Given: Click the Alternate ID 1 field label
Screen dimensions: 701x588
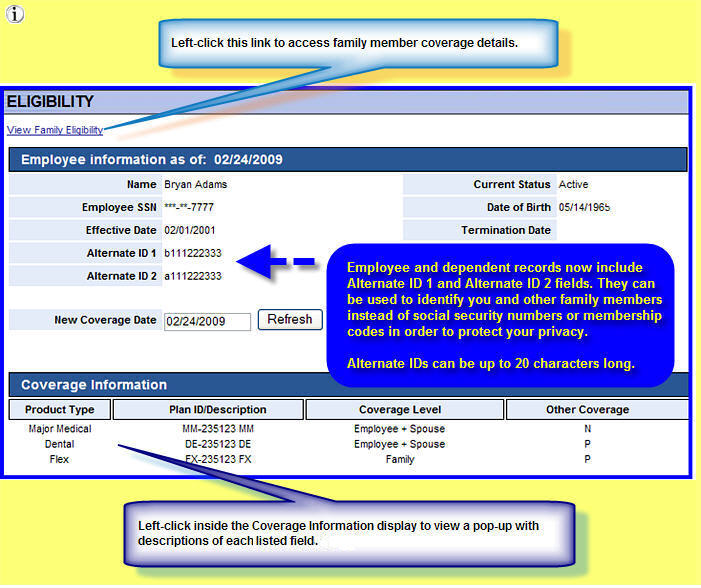Looking at the screenshot, I should 121,253.
